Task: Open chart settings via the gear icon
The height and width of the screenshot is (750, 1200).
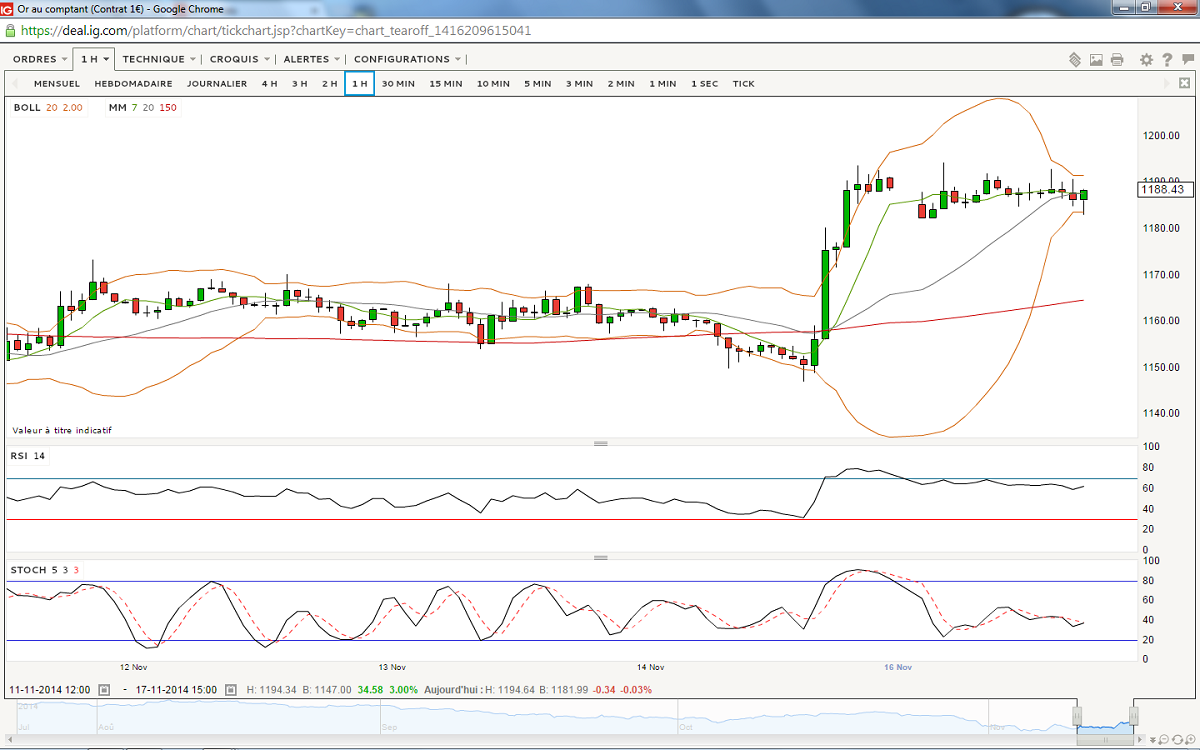Action: click(1146, 59)
